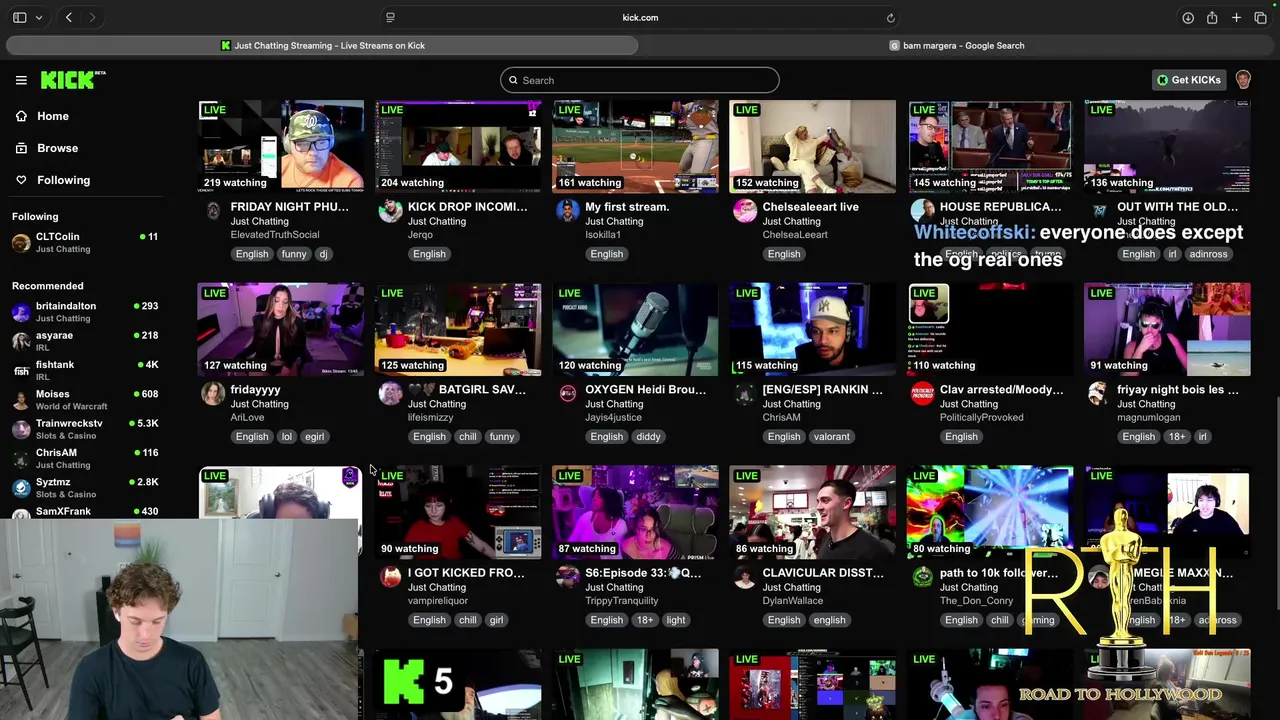Open KICK DROP INCOMI... stream thumbnail
This screenshot has width=1280, height=720.
tap(458, 146)
